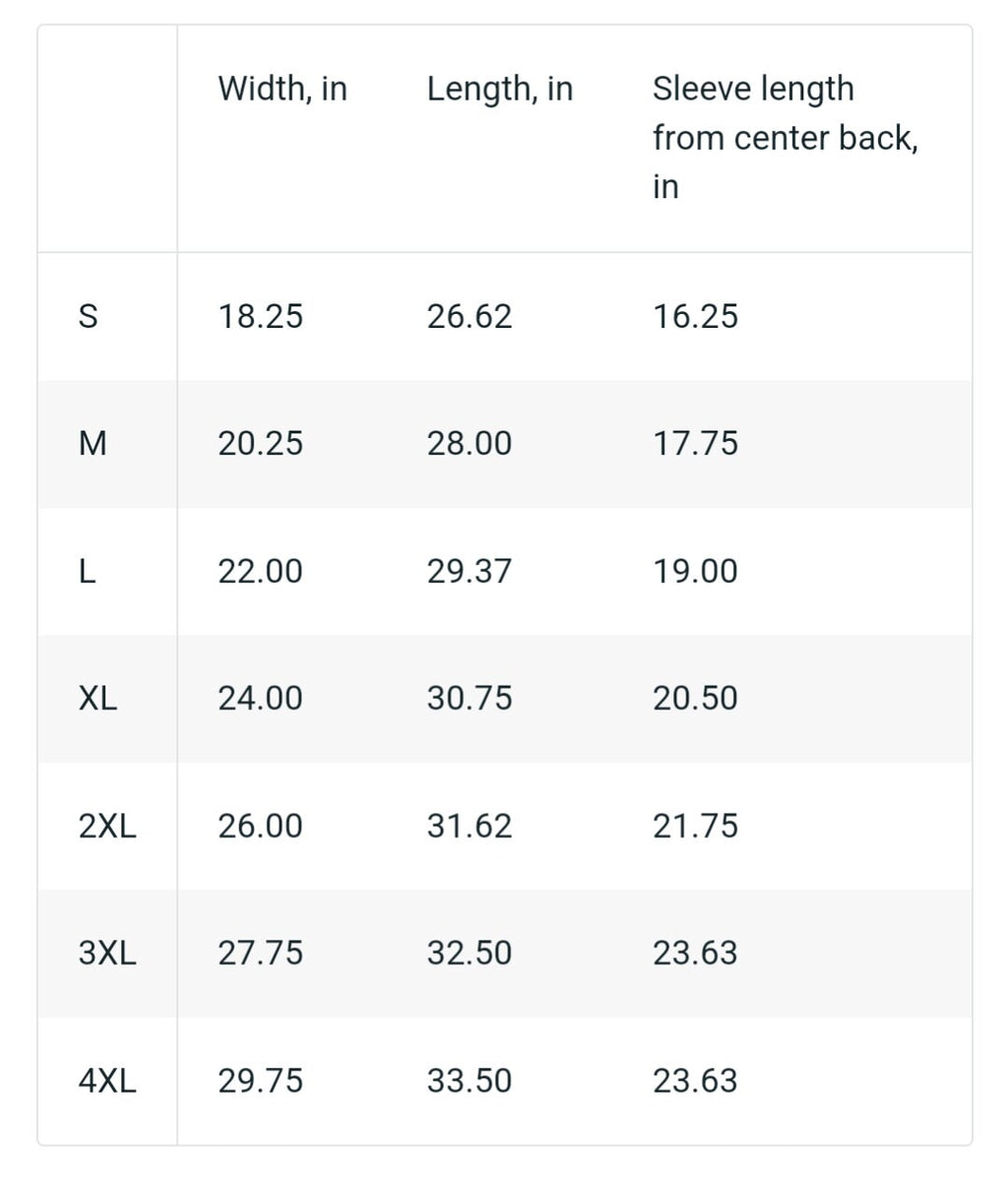Screen dimensions: 1008x1193
Task: Select the M size row label
Action: tap(92, 444)
